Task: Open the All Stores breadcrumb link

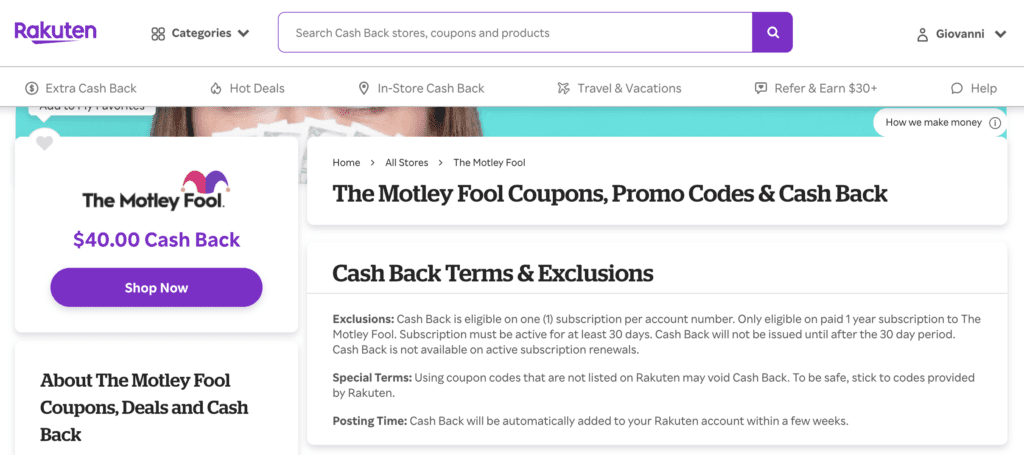Action: (406, 162)
